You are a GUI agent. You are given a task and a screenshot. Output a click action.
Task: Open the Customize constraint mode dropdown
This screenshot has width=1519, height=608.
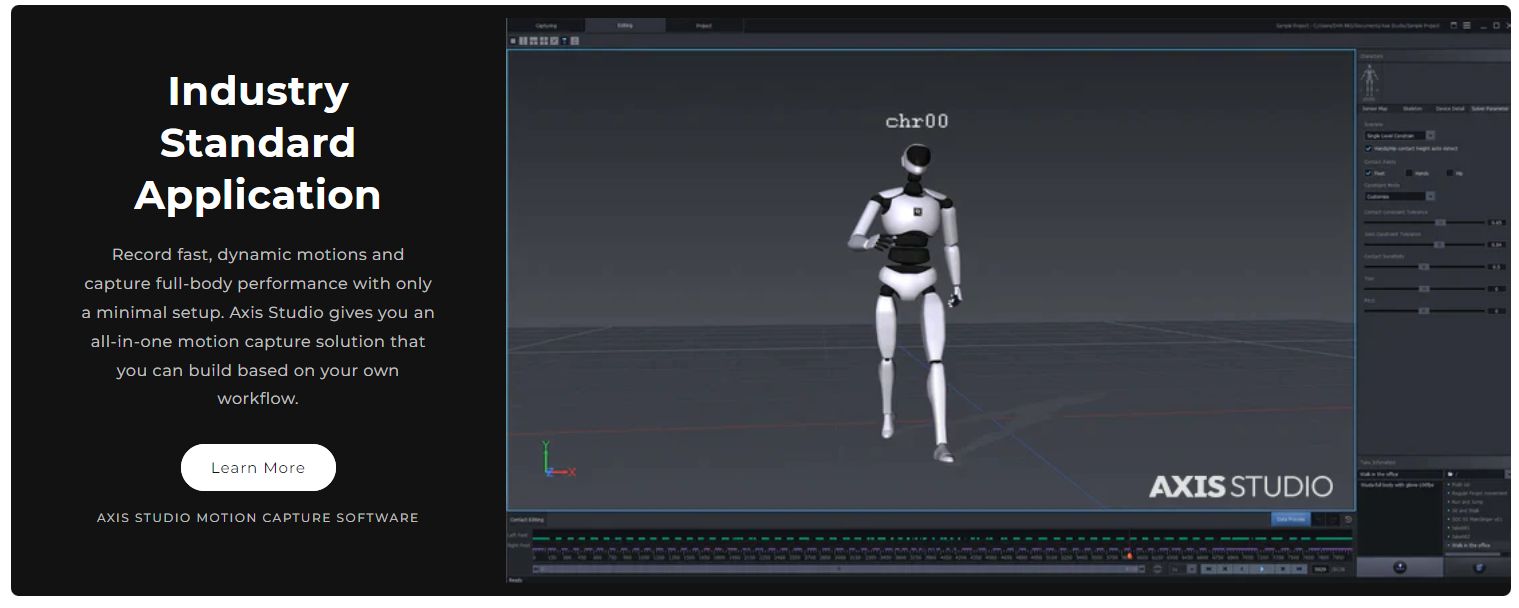pyautogui.click(x=1400, y=196)
